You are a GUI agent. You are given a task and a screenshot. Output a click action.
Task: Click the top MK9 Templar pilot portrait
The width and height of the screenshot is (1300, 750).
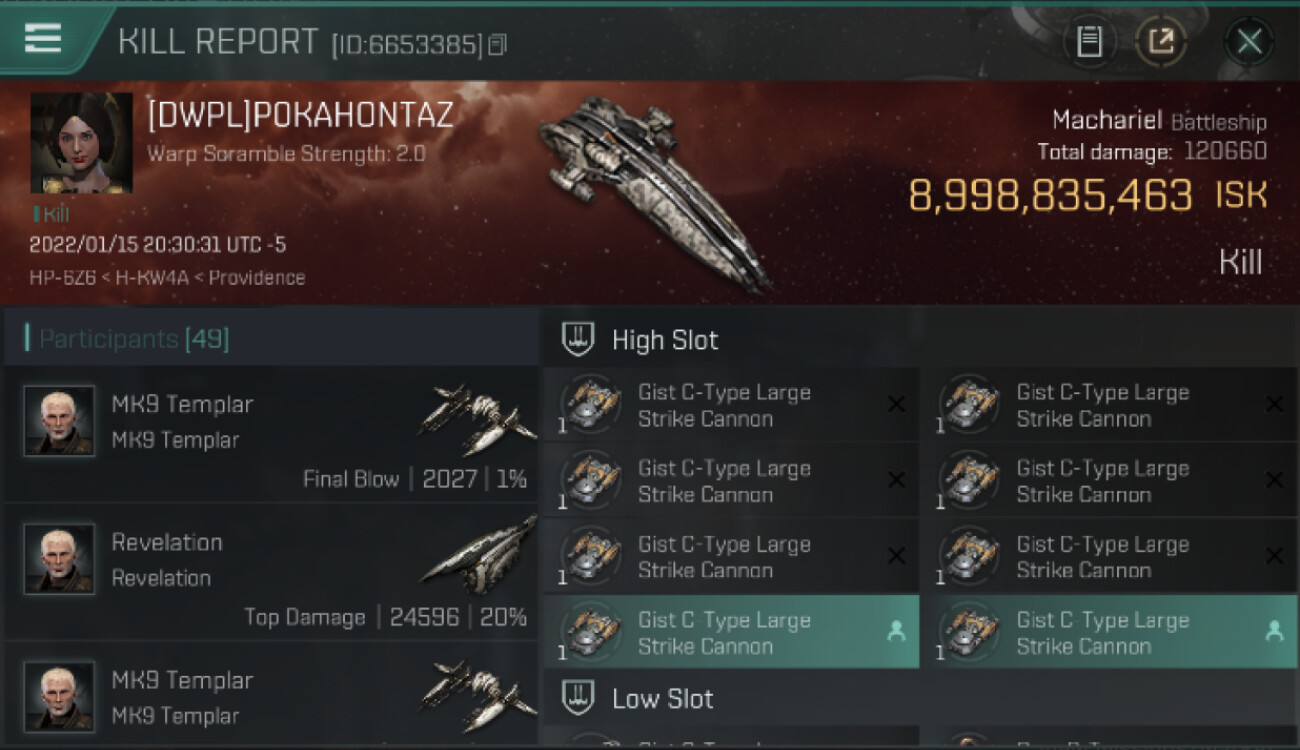[x=59, y=421]
